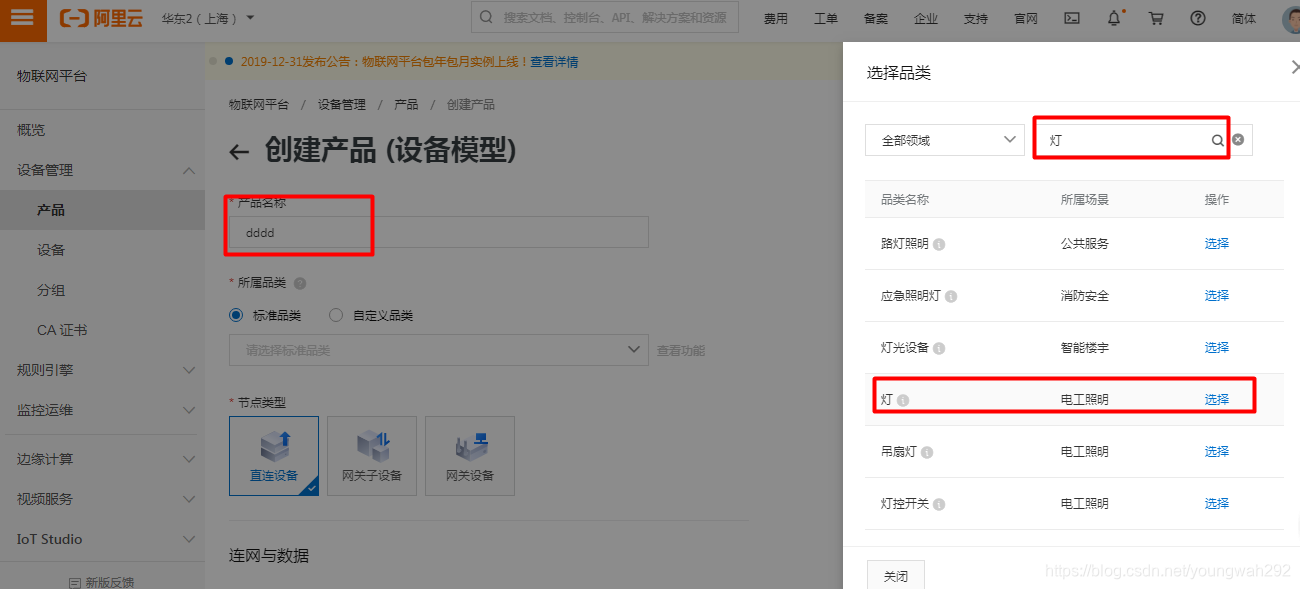
Task: Expand the 监控运维 sidebar section
Action: pos(102,410)
